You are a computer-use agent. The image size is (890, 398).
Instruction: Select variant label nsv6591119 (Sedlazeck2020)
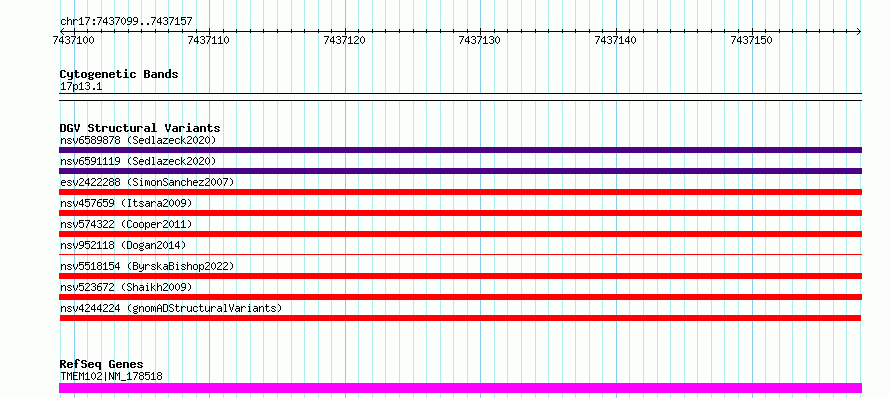(138, 161)
